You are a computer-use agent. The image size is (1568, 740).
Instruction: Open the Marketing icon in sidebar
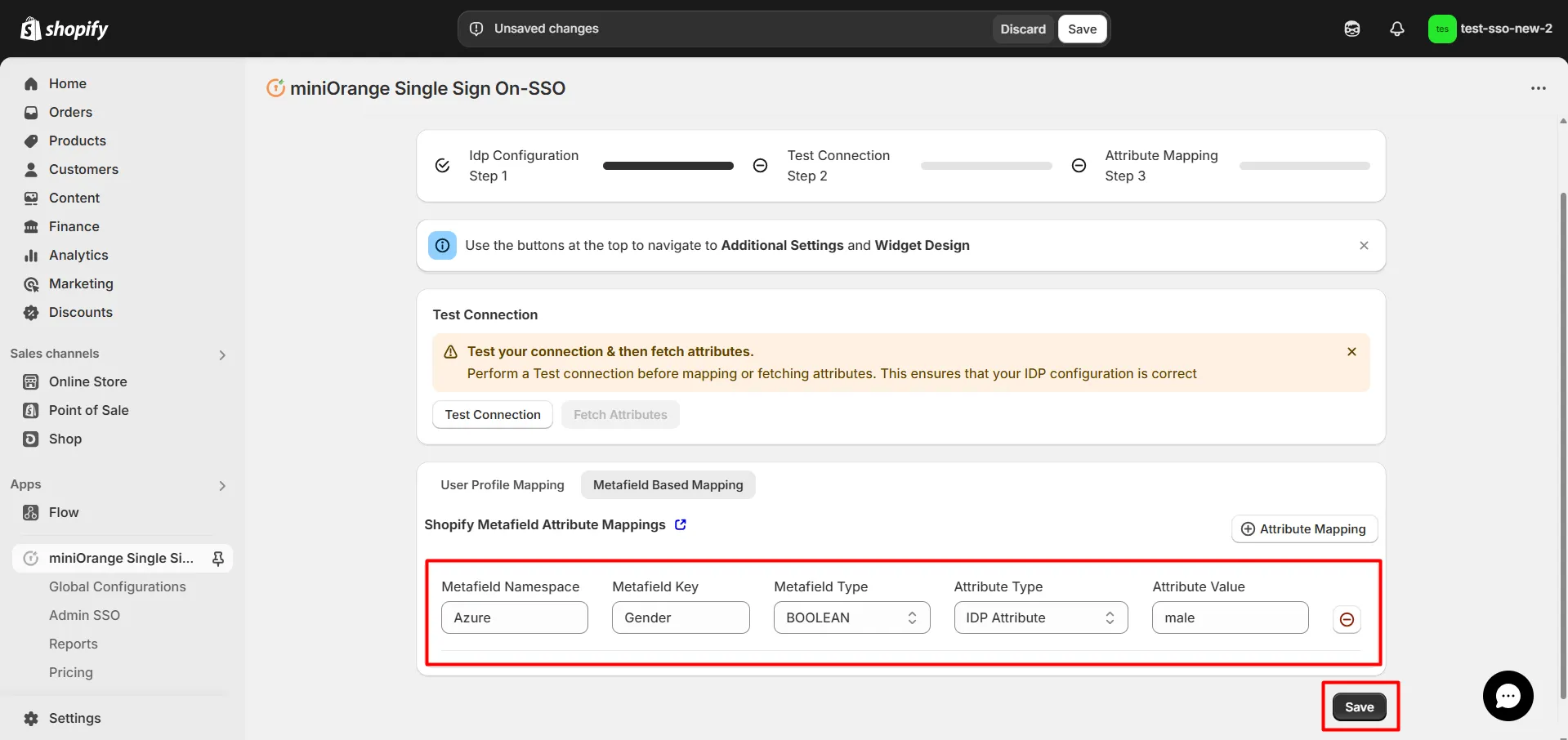click(x=31, y=283)
